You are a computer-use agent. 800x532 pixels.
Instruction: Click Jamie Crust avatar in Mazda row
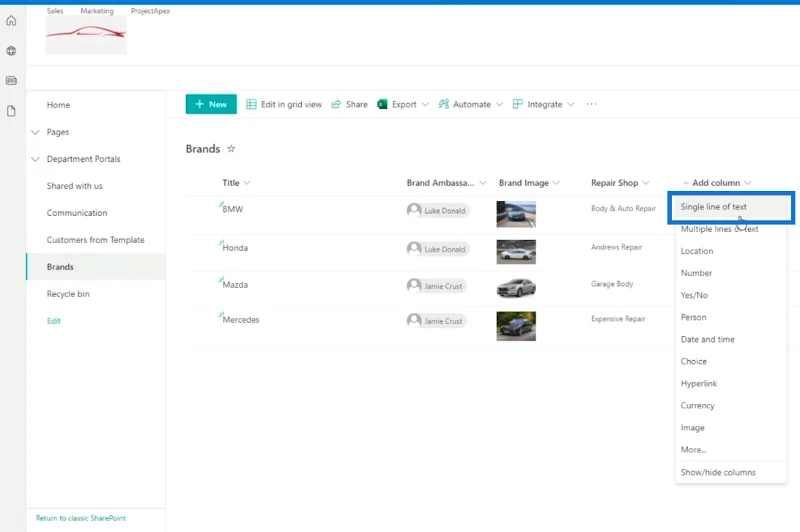tap(414, 286)
